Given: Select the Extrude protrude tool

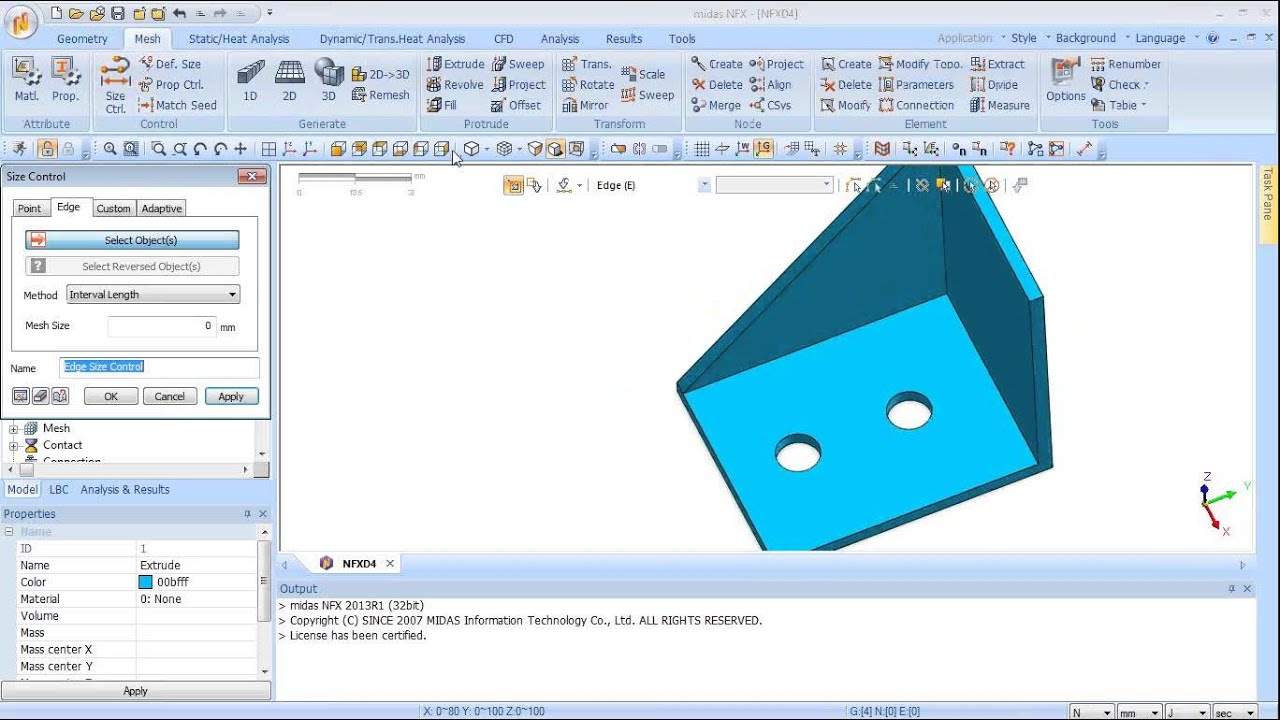Looking at the screenshot, I should 455,64.
